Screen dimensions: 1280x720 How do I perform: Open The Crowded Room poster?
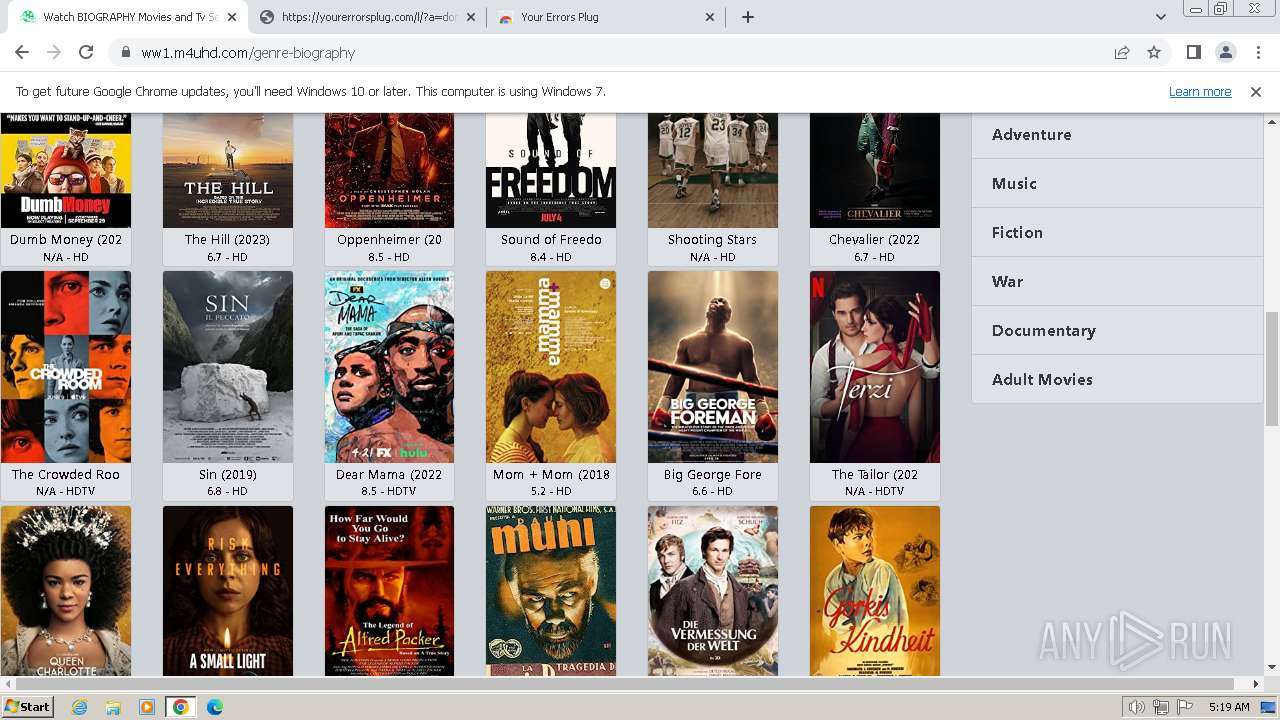tap(66, 367)
